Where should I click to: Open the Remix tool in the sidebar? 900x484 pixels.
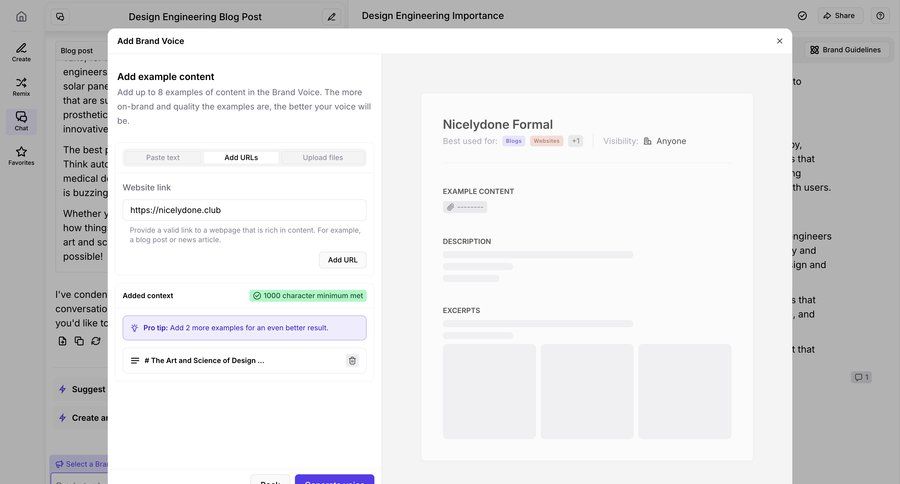pyautogui.click(x=21, y=87)
